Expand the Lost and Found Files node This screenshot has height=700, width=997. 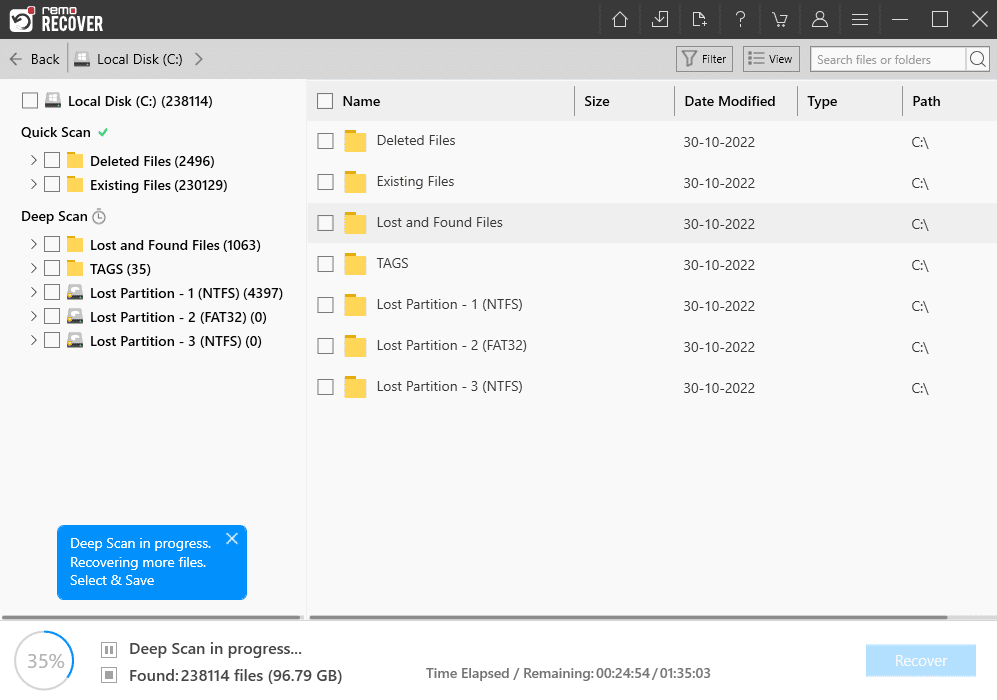(33, 244)
